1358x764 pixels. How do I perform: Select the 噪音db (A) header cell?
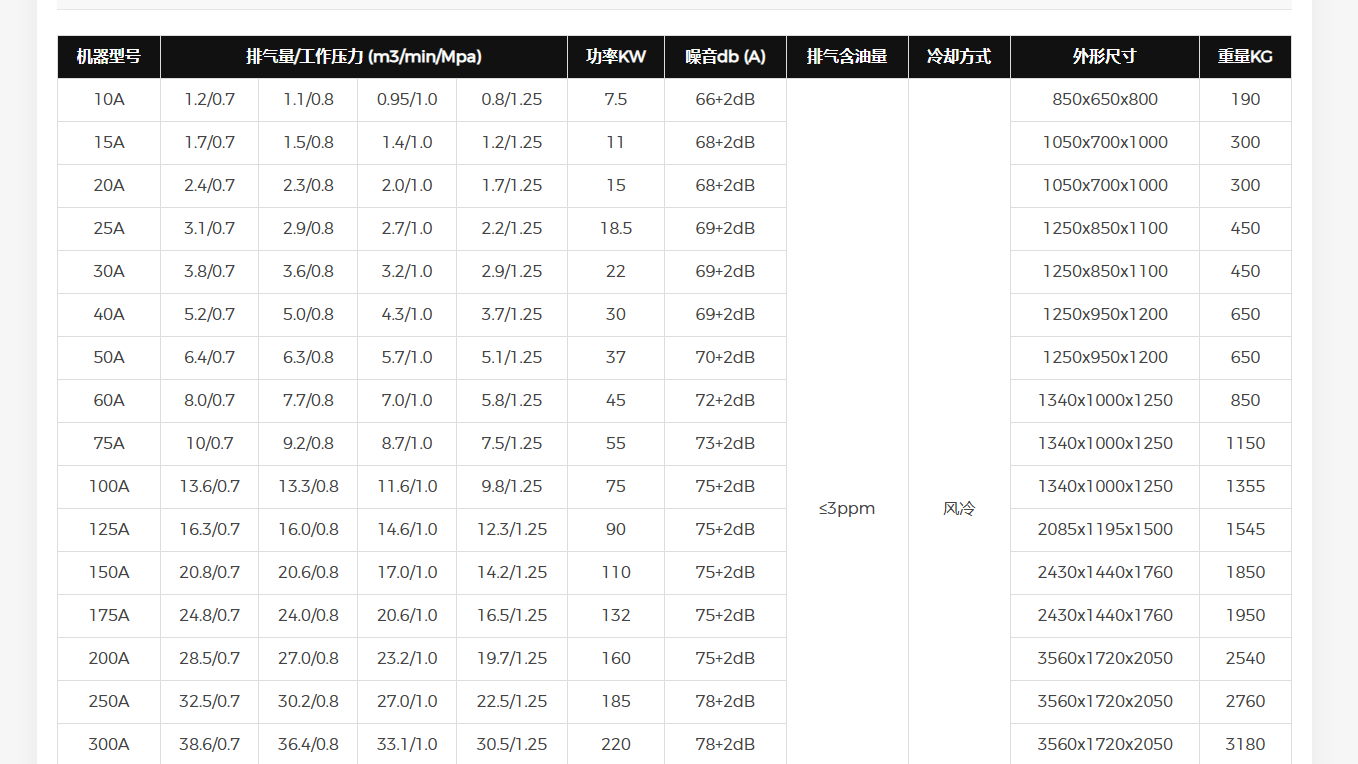coord(725,57)
